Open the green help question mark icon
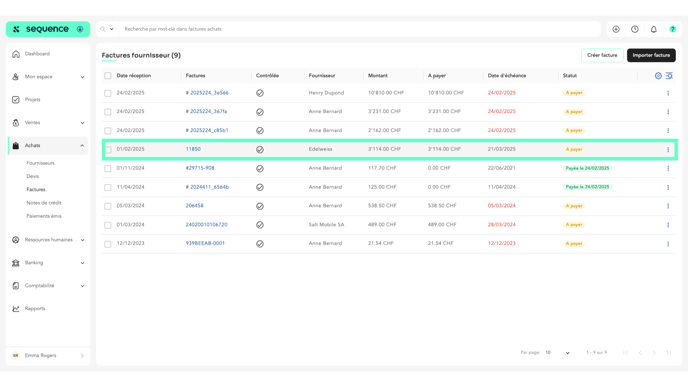This screenshot has width=688, height=387. [672, 29]
